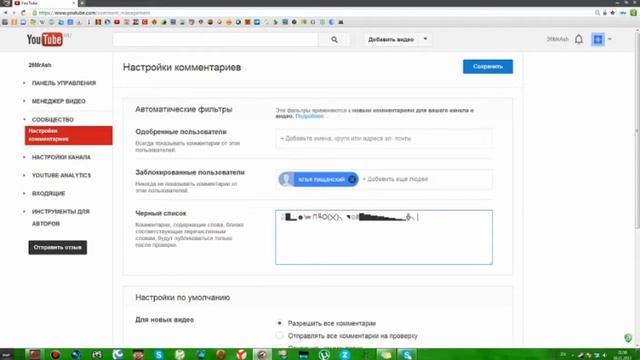Open the folder icon in the taskbar
Viewport: 640px width, 360px height.
386,354
